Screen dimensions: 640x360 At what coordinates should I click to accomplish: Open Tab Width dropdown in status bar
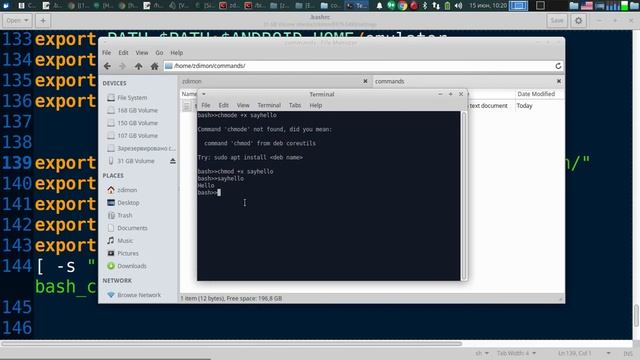516,353
